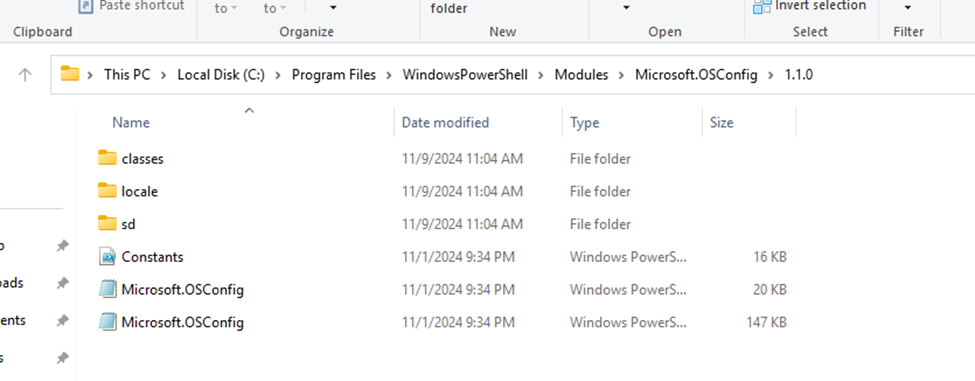Image resolution: width=975 pixels, height=381 pixels.
Task: Sort by Size column header
Action: (721, 122)
